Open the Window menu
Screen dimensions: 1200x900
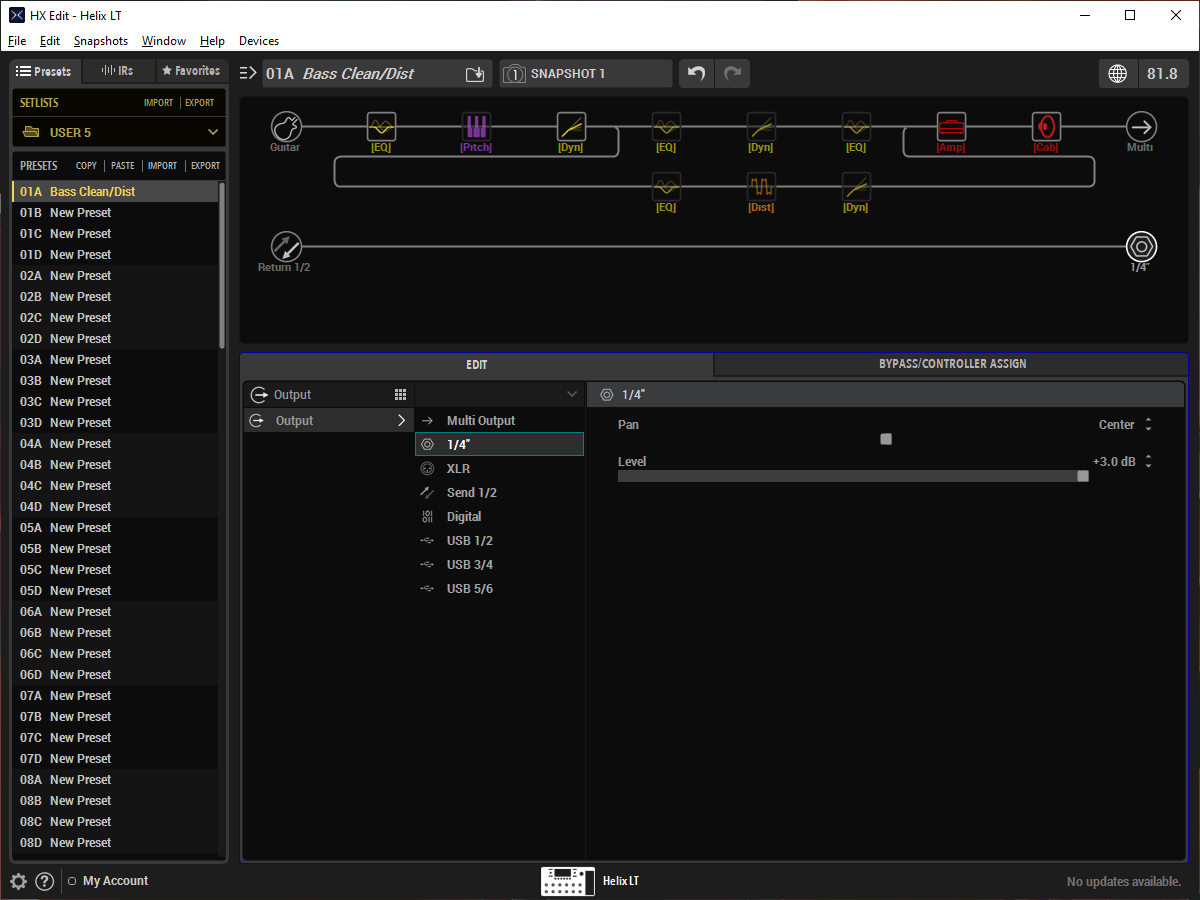(x=164, y=41)
